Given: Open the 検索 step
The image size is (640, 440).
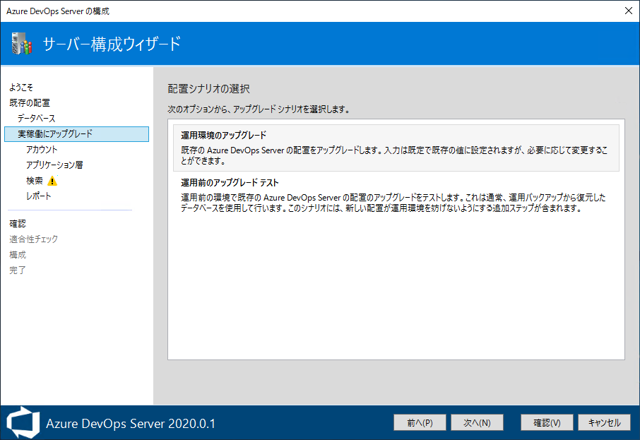Looking at the screenshot, I should point(34,180).
